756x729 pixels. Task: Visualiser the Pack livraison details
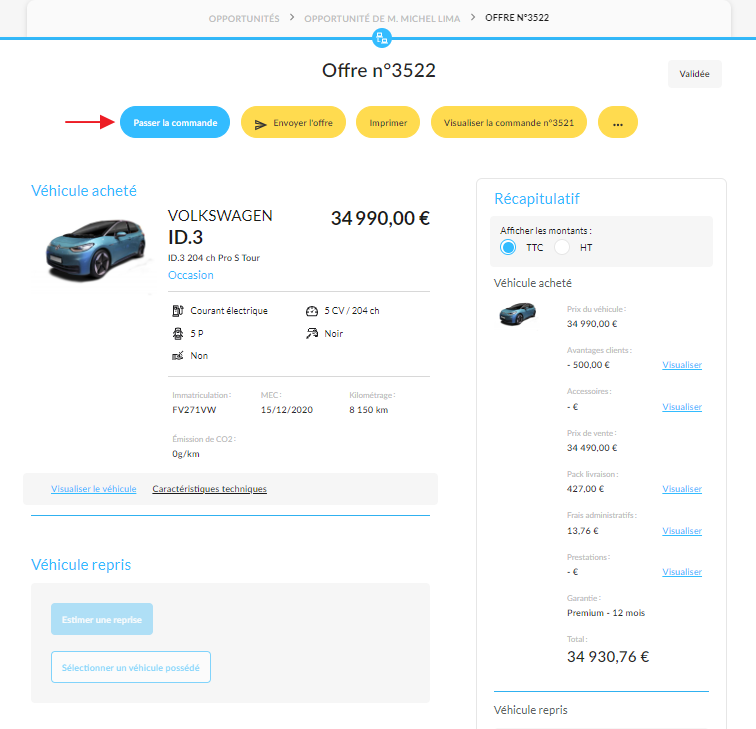pyautogui.click(x=682, y=489)
